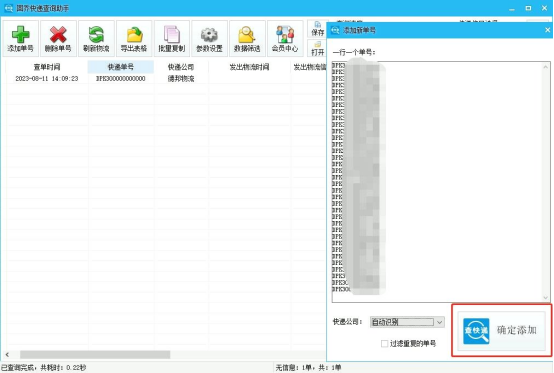The width and height of the screenshot is (554, 373).
Task: Open the 批量复制 batch copy tool
Action: point(172,39)
